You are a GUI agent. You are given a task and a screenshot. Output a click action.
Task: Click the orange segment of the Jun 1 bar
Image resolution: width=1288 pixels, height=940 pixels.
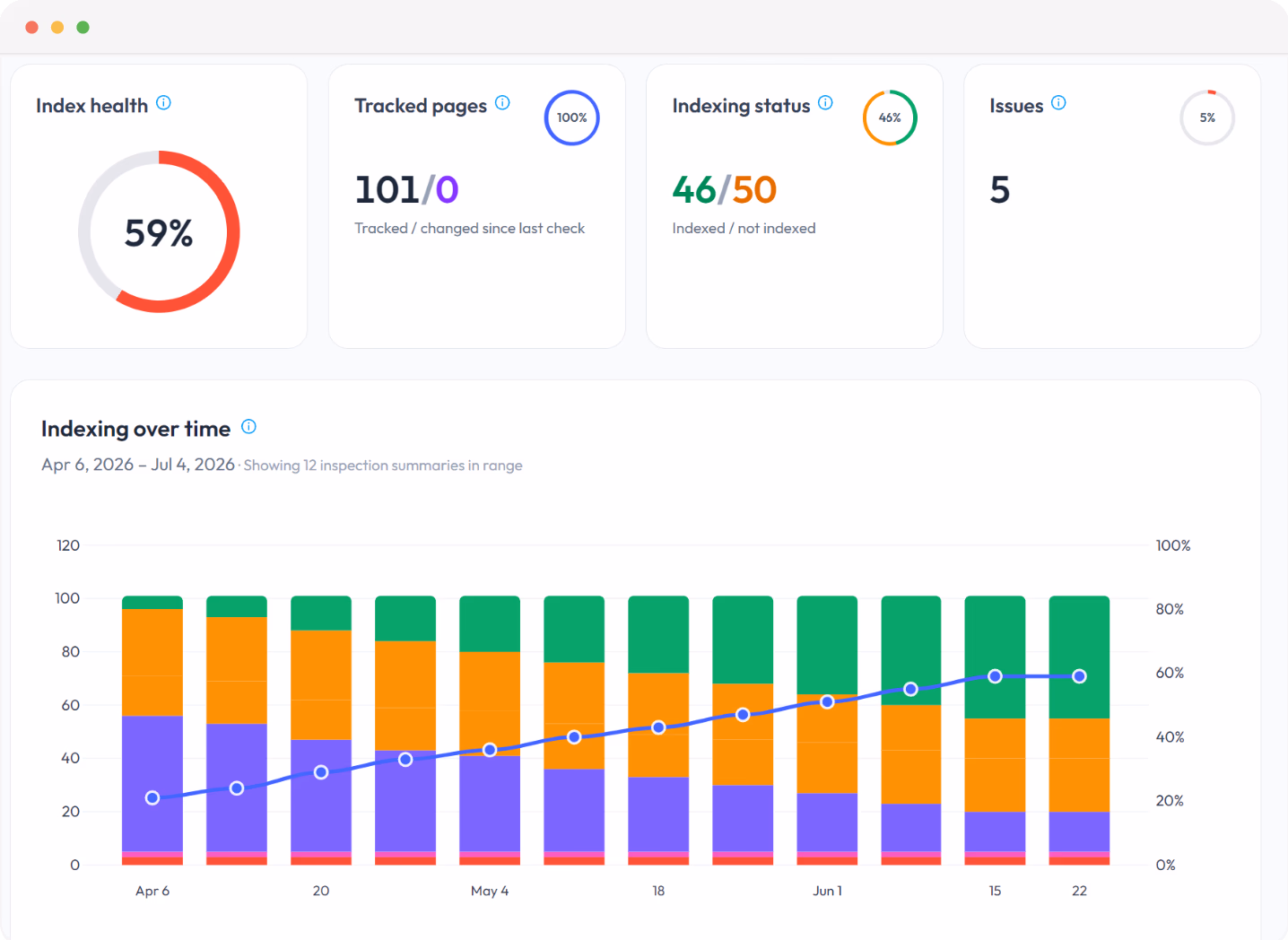pos(827,744)
